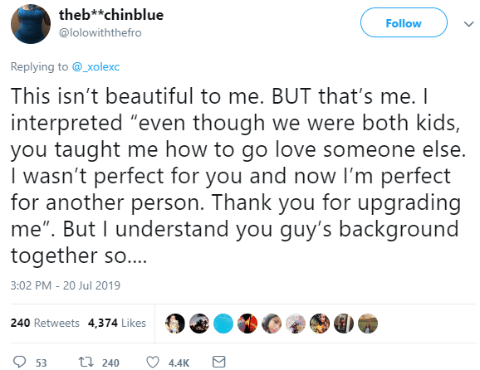Click the 4.4K likes count
Screen dimensions: 480x370
click(179, 363)
